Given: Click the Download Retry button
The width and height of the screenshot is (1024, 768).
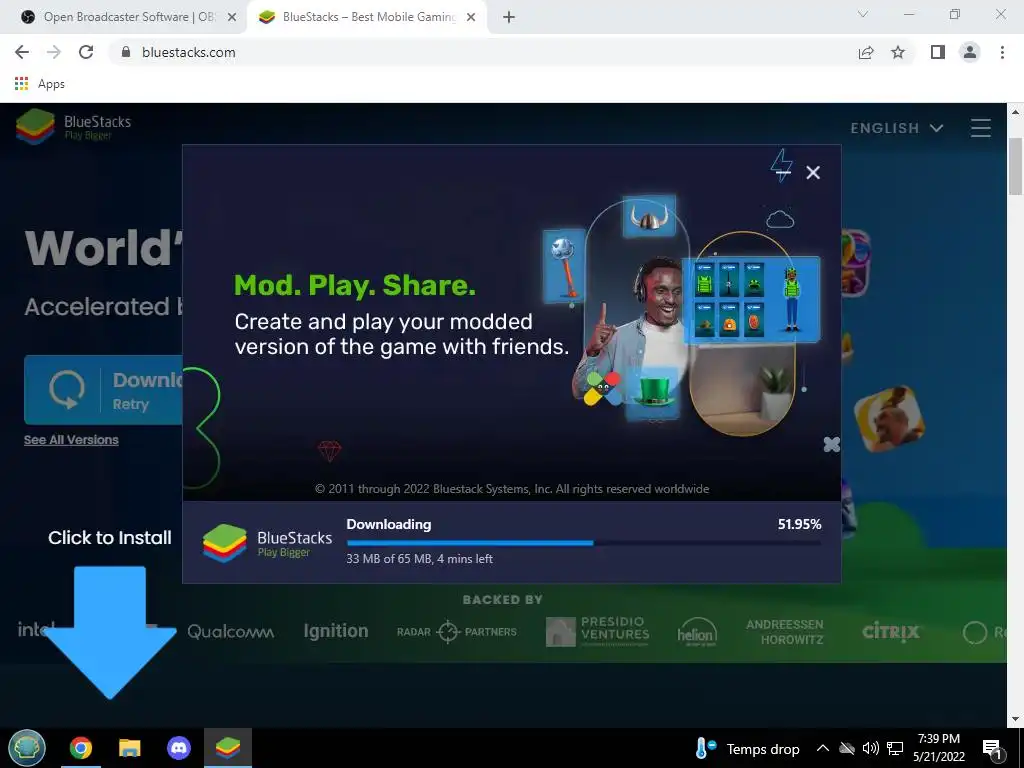Looking at the screenshot, I should tap(103, 390).
